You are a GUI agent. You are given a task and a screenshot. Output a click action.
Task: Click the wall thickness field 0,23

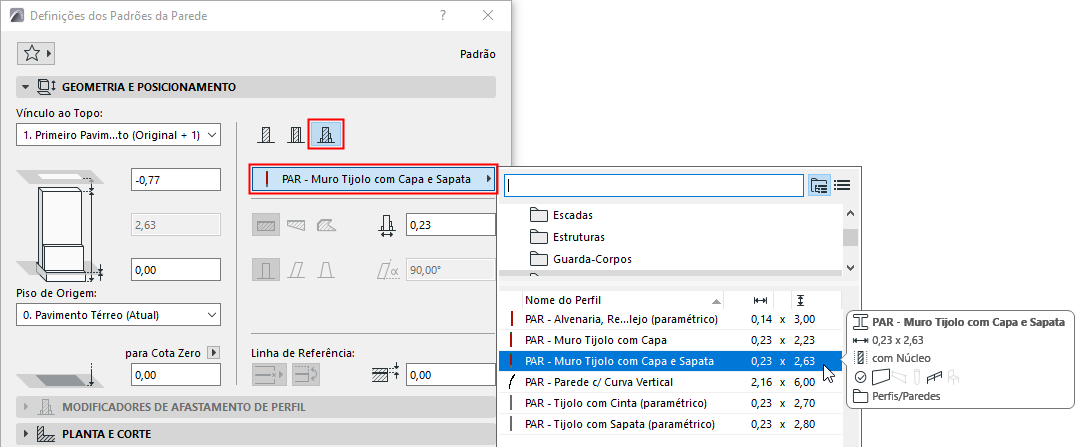[x=451, y=225]
